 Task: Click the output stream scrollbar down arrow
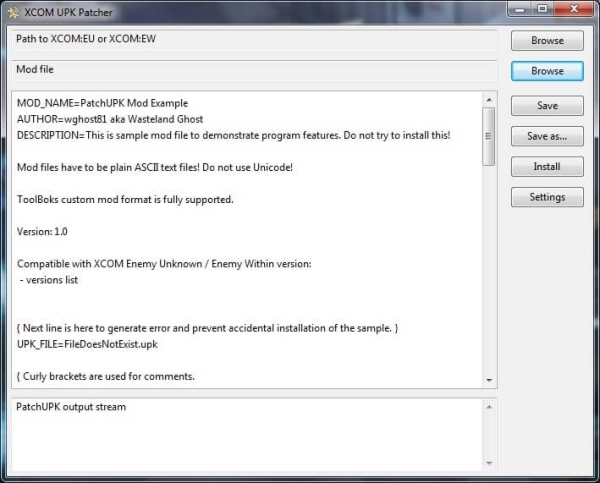point(489,463)
